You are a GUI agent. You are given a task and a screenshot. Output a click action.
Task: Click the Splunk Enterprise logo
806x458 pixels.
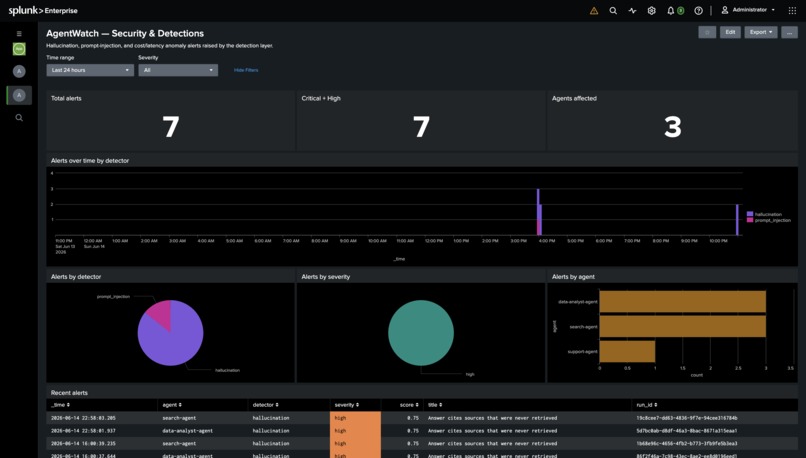point(43,10)
